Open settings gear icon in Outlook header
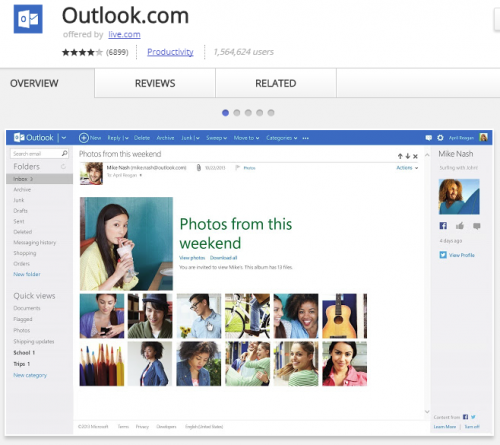This screenshot has height=445, width=500. pos(440,138)
